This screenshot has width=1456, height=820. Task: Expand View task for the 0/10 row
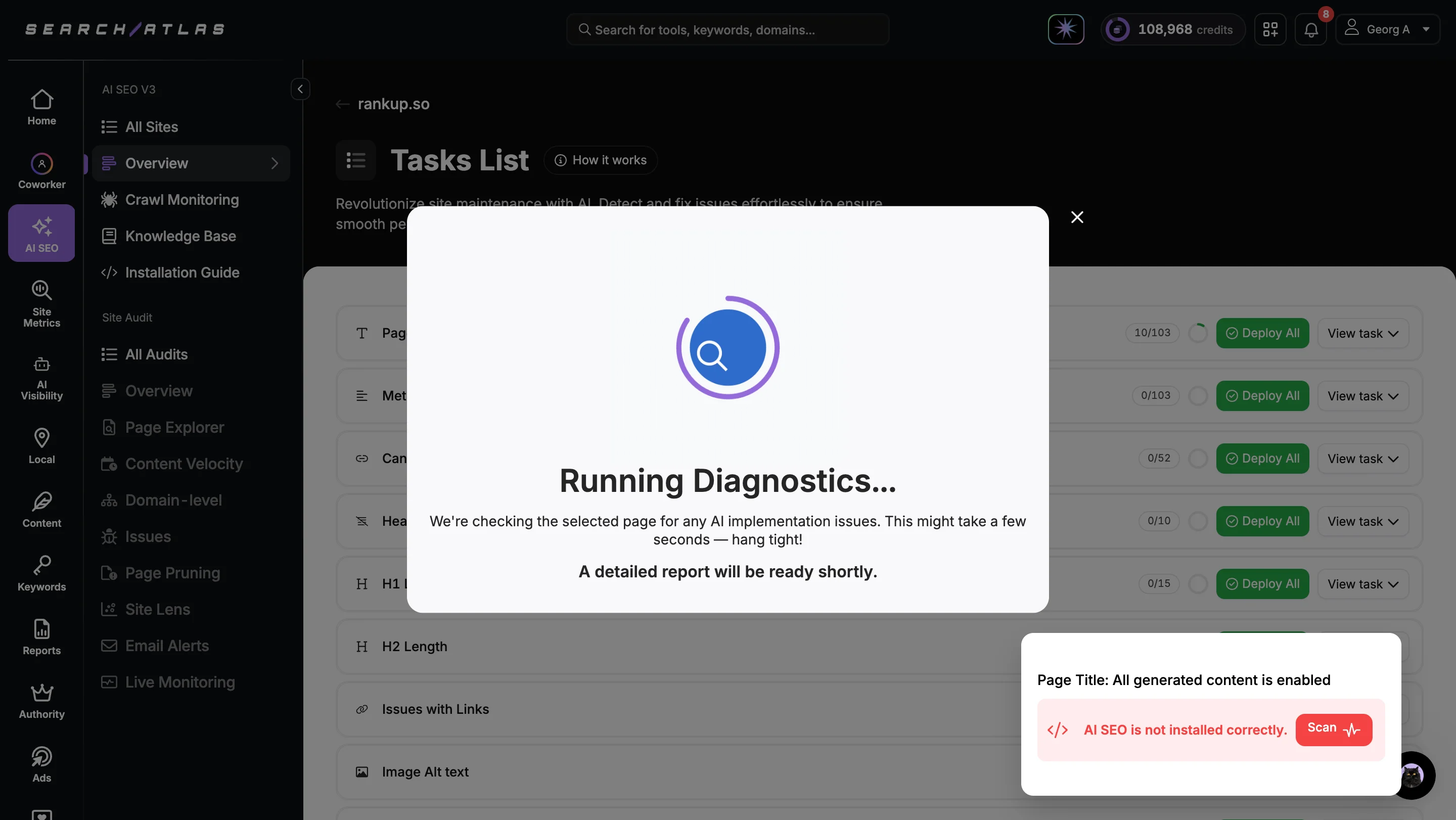click(x=1363, y=521)
